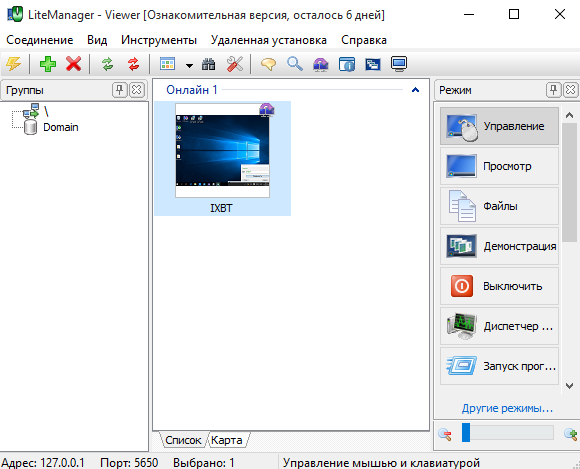Open the Соединение menu
Image resolution: width=580 pixels, height=469 pixels.
point(40,40)
